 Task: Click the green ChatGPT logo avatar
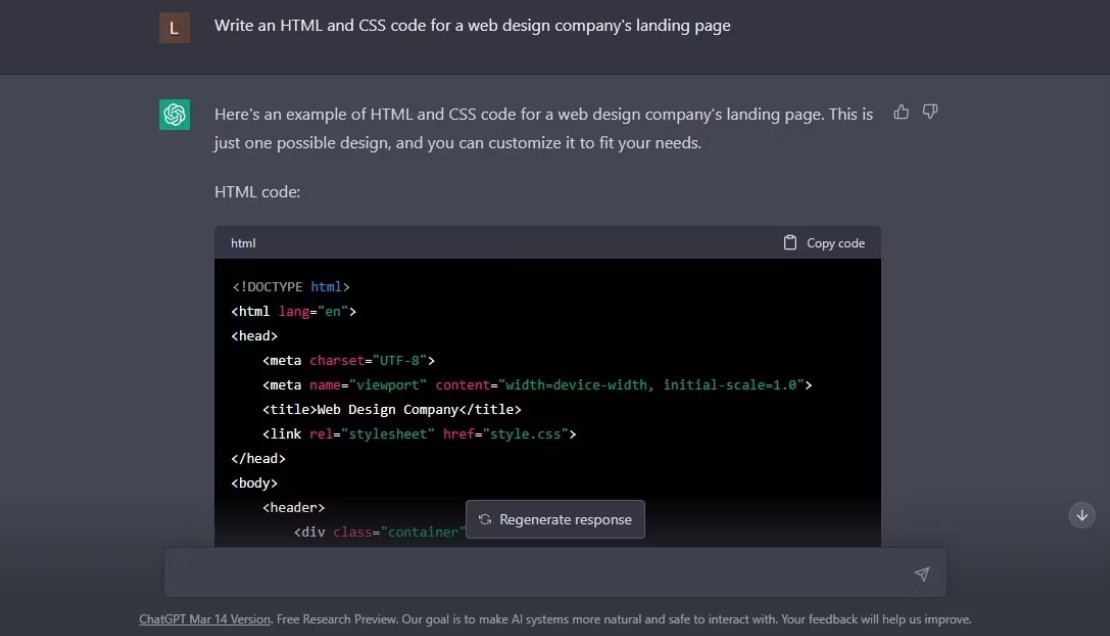pos(174,115)
